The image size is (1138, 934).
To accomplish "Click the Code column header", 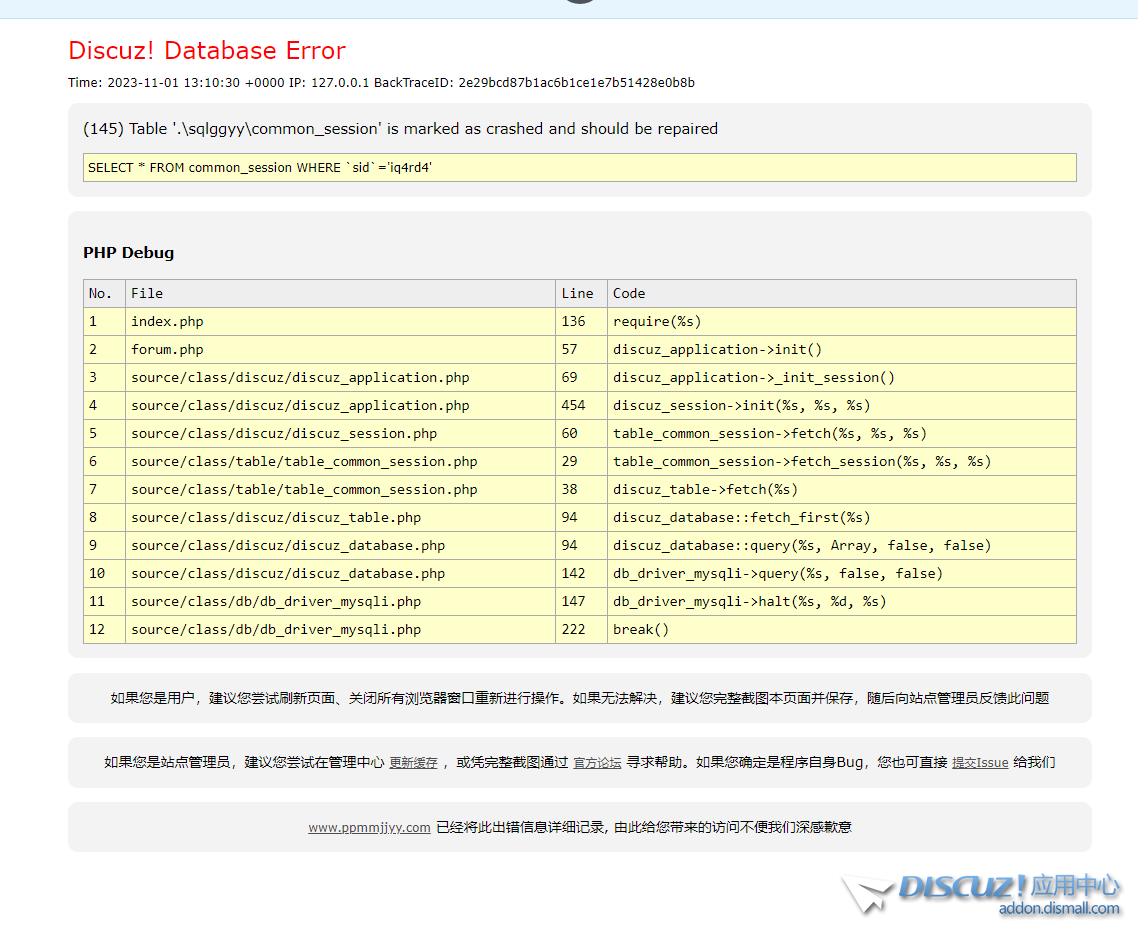I will coord(629,294).
